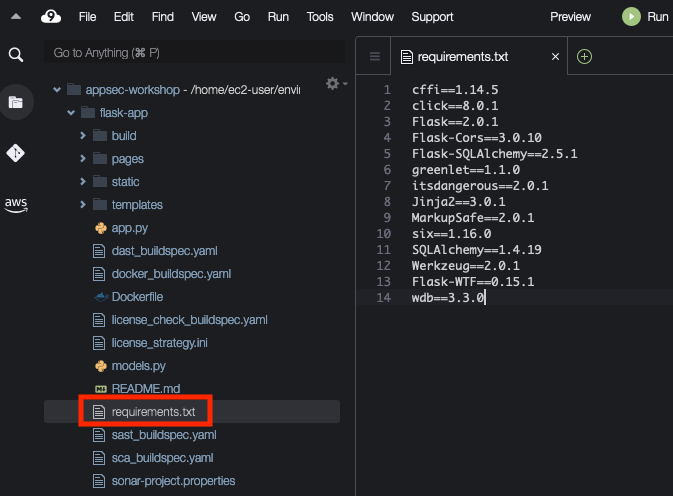Open the Go menu
The height and width of the screenshot is (496, 673).
coord(242,17)
